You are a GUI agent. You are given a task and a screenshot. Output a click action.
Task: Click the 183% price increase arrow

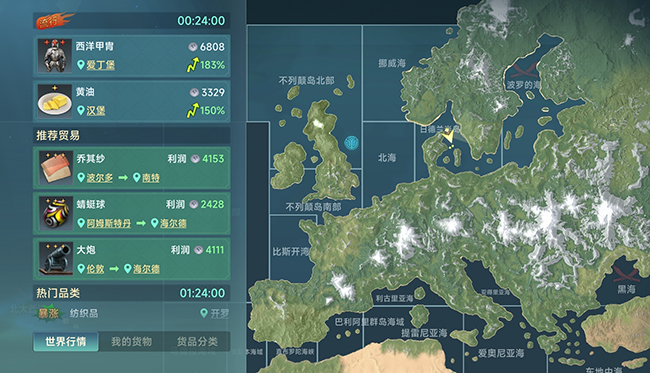193,65
